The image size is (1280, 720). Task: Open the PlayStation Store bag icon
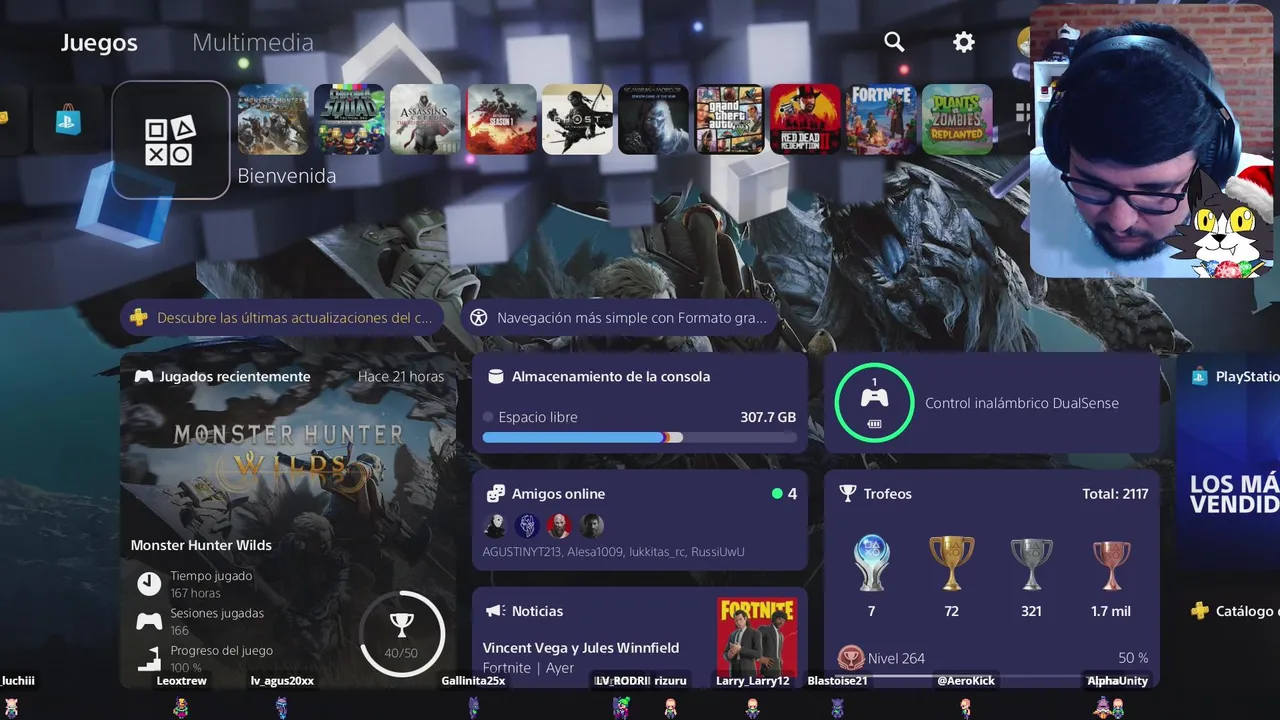(x=69, y=120)
